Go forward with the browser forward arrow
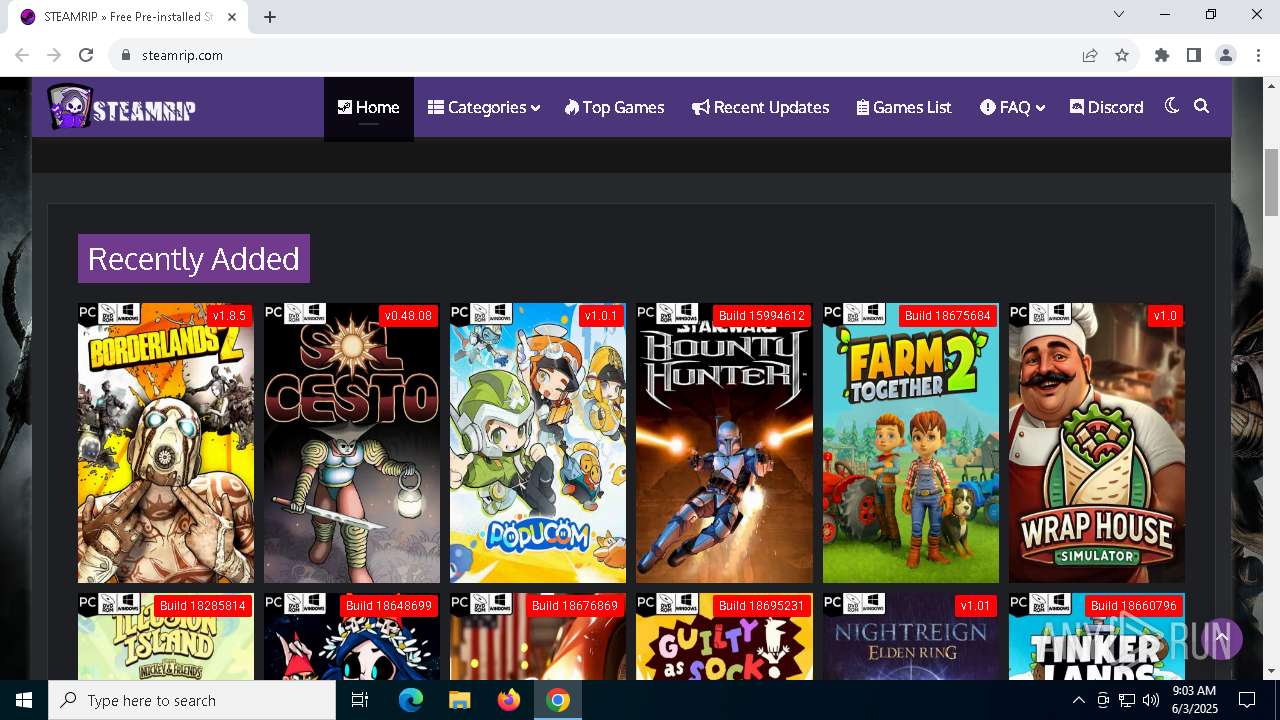This screenshot has height=720, width=1280. pyautogui.click(x=54, y=55)
